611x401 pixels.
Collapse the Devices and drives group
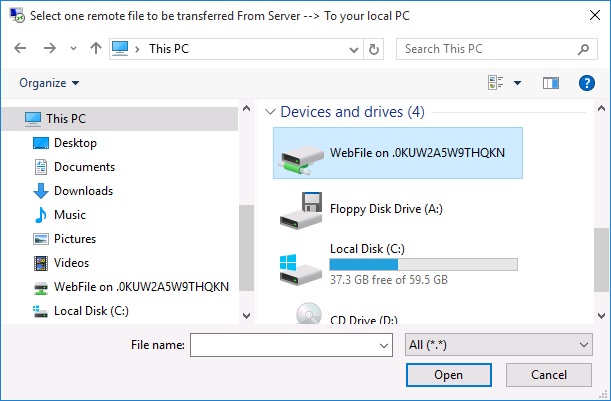(268, 112)
